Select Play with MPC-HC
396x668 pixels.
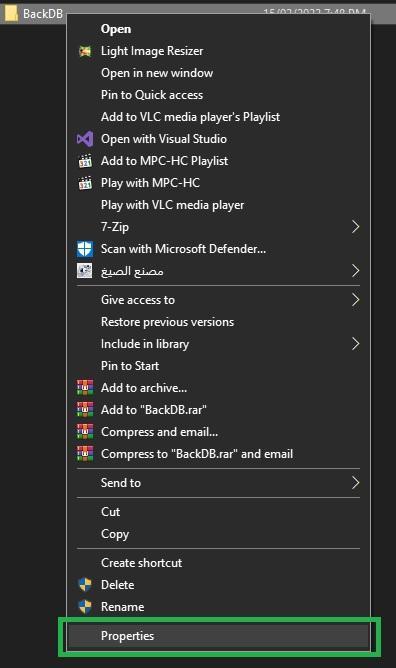218,183
